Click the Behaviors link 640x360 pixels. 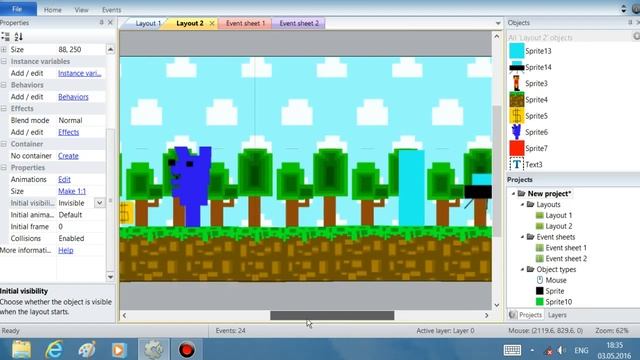click(x=73, y=97)
